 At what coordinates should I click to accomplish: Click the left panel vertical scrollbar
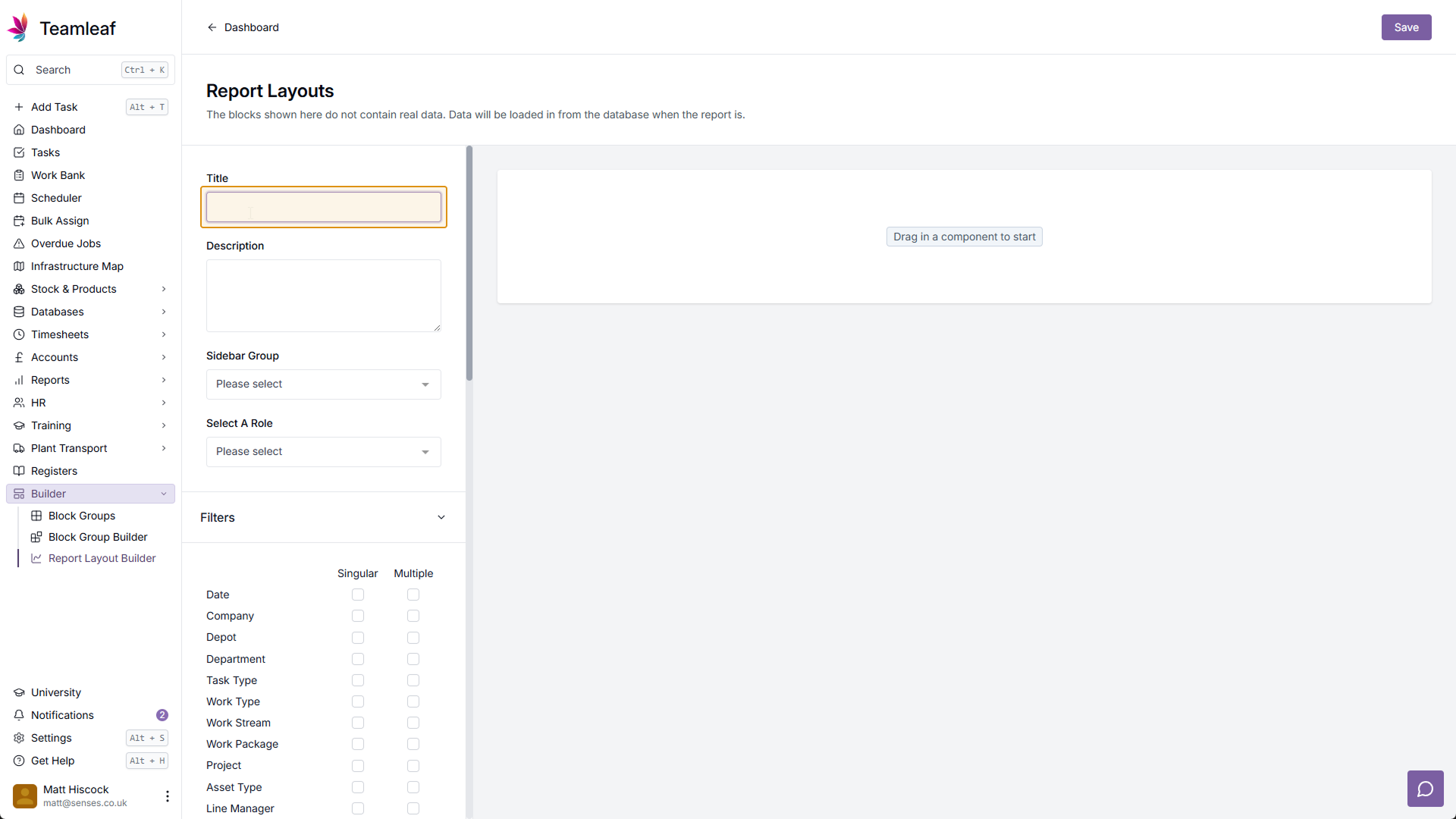pyautogui.click(x=469, y=263)
